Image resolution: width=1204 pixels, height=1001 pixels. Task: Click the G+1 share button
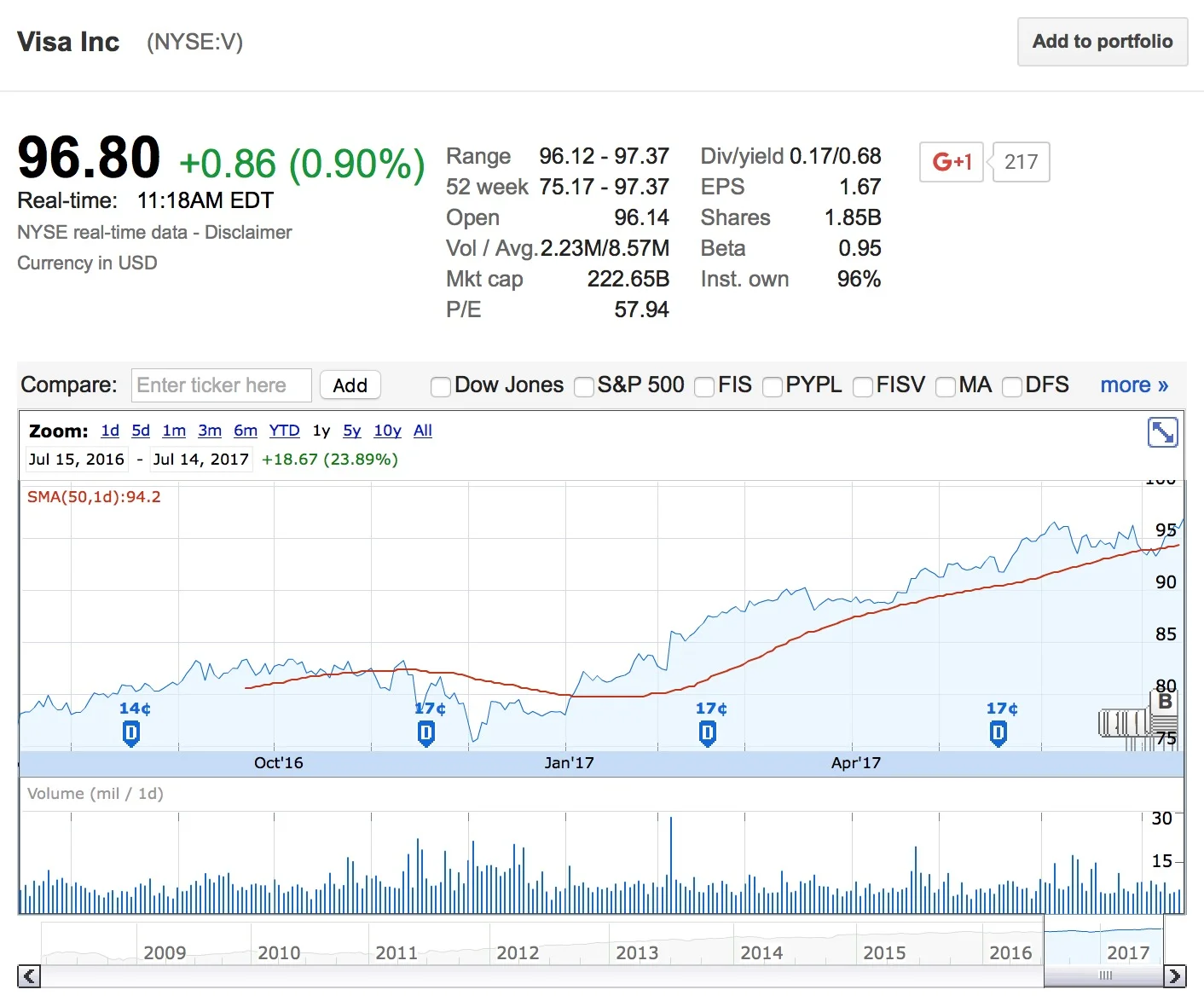tap(952, 162)
